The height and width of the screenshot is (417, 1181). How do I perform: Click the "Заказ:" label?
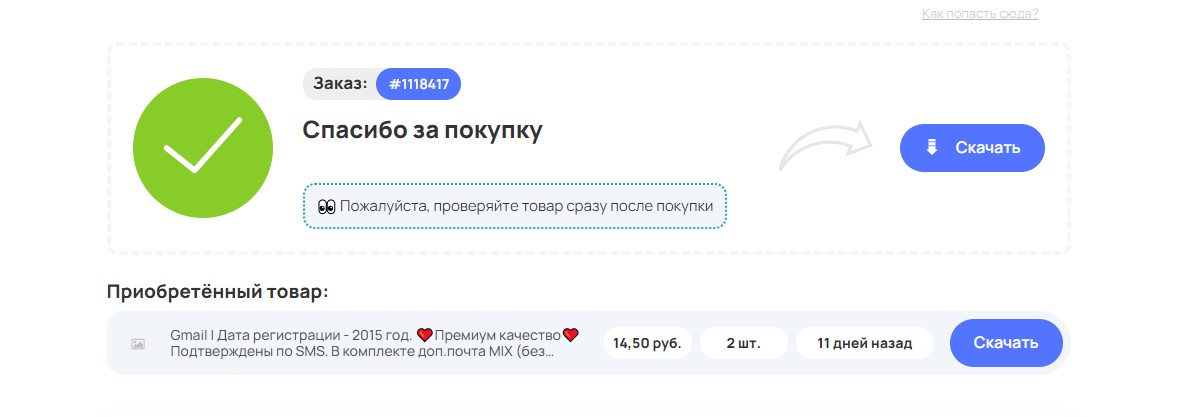(340, 84)
